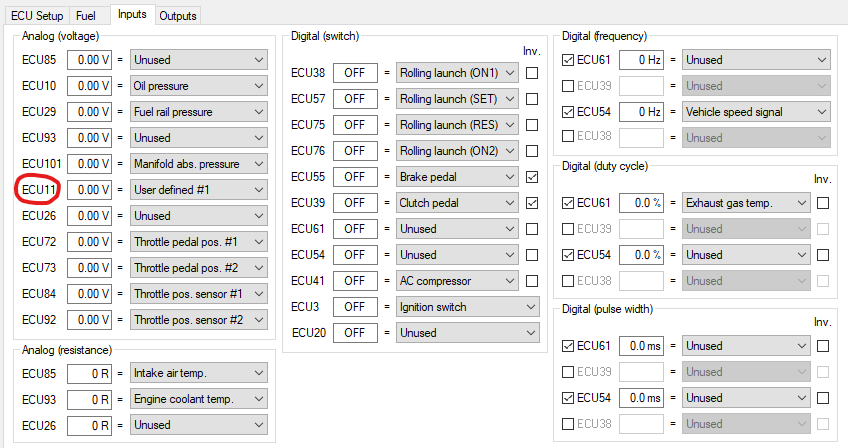Open the ECU Setup tab
The height and width of the screenshot is (448, 848).
click(37, 16)
